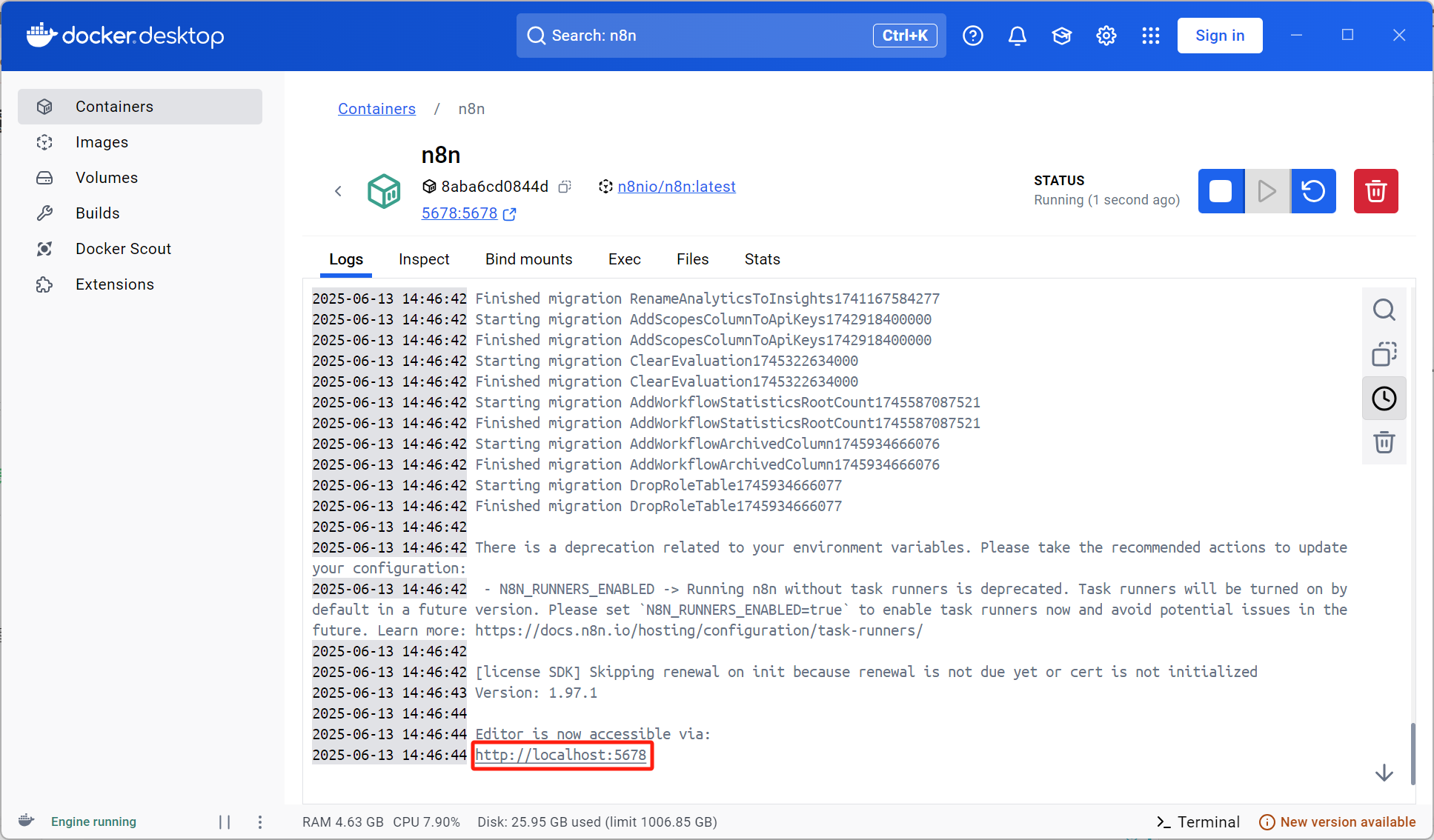Click New version available notice
Image resolution: width=1434 pixels, height=840 pixels.
tap(1338, 822)
